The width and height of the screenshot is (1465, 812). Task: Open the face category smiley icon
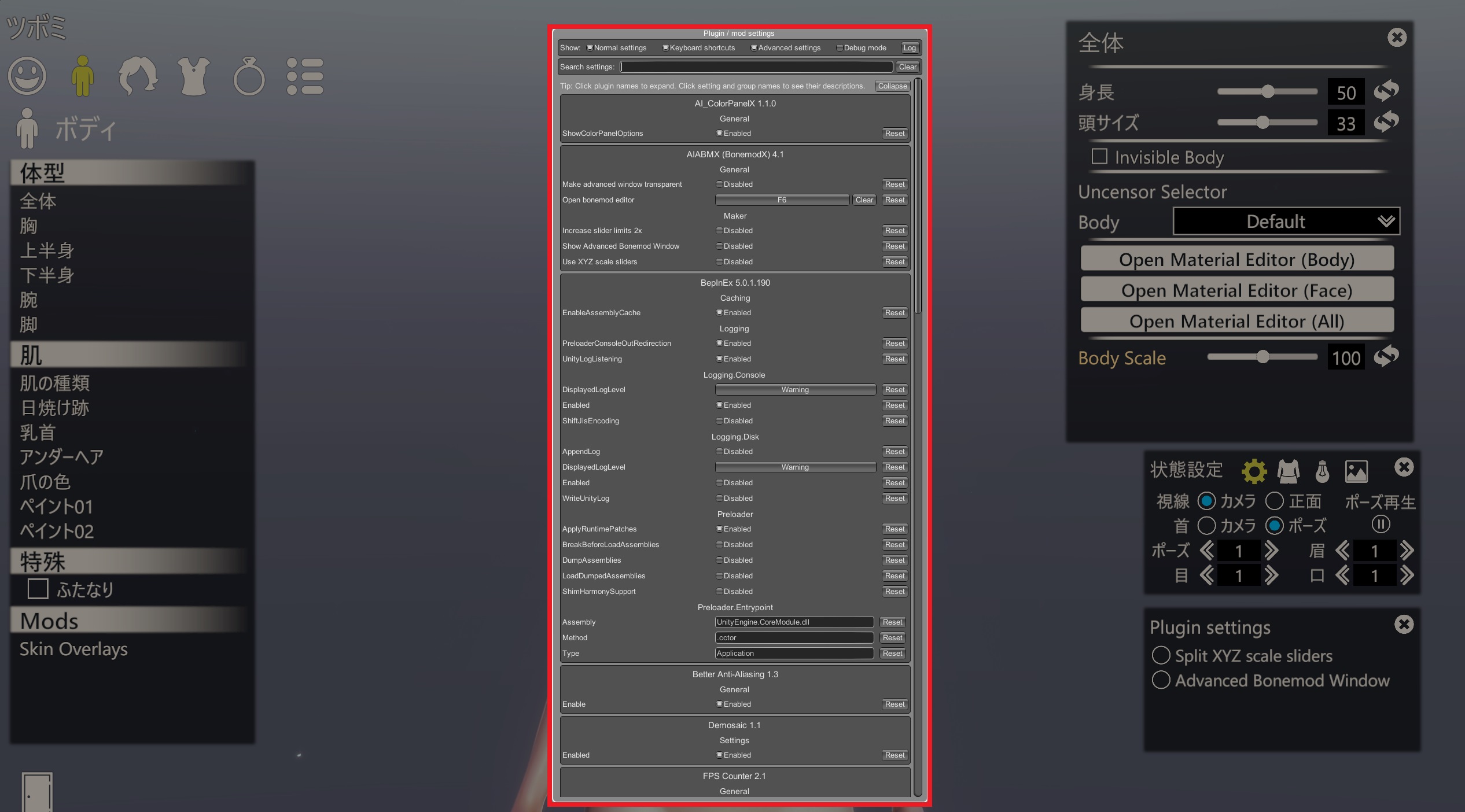(27, 76)
